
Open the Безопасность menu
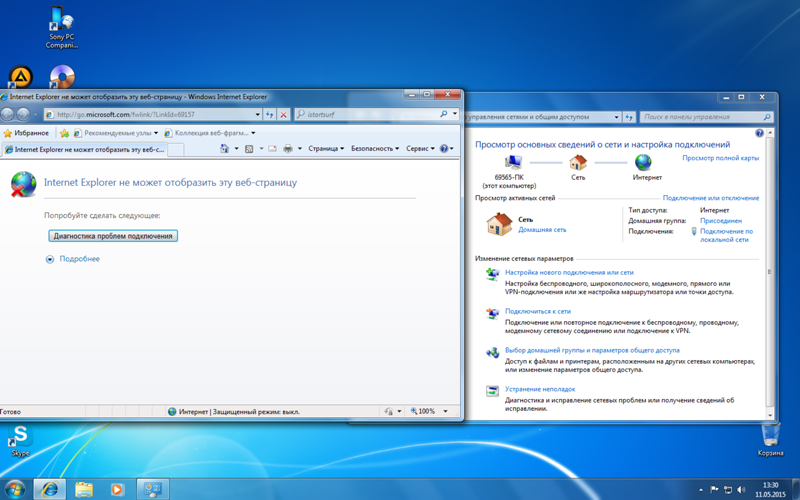click(x=375, y=148)
